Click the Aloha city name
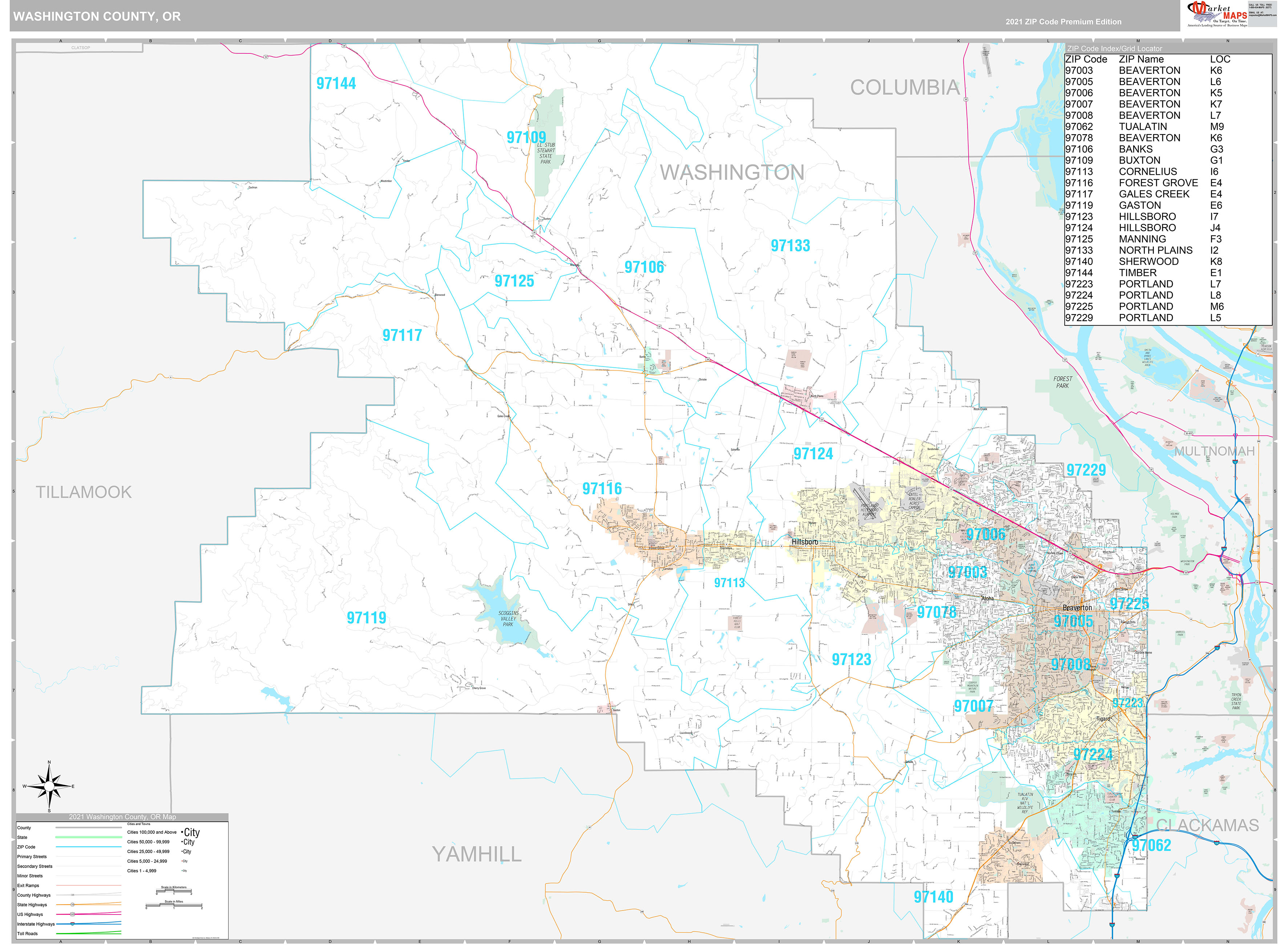 (987, 598)
